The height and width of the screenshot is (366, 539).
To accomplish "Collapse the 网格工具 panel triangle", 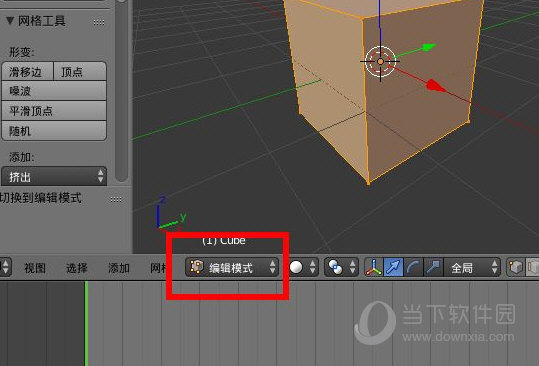I will 10,21.
